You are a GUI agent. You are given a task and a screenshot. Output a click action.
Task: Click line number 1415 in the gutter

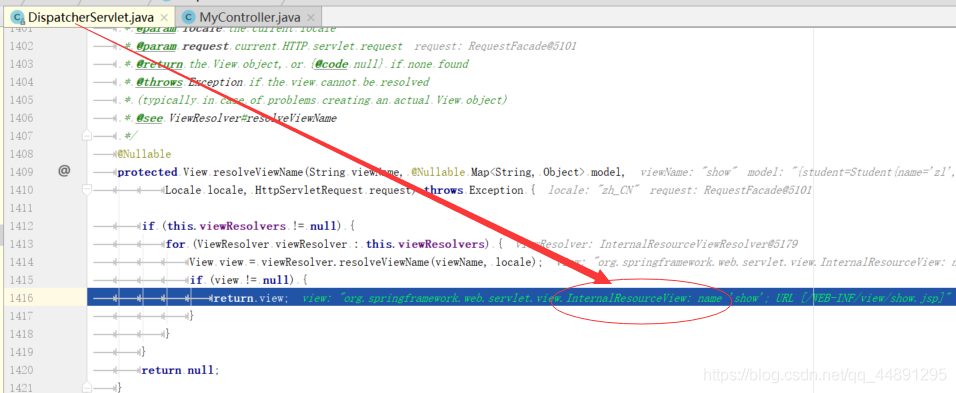(22, 280)
